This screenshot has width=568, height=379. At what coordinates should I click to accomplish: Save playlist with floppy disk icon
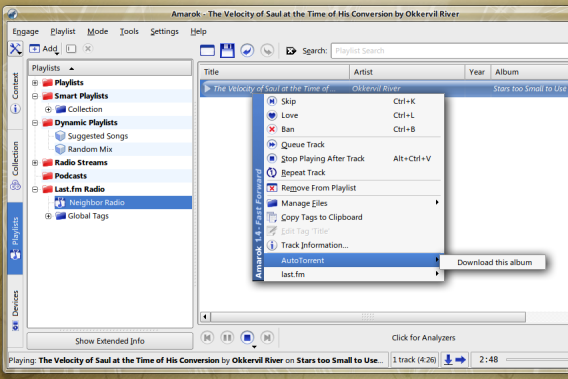227,50
